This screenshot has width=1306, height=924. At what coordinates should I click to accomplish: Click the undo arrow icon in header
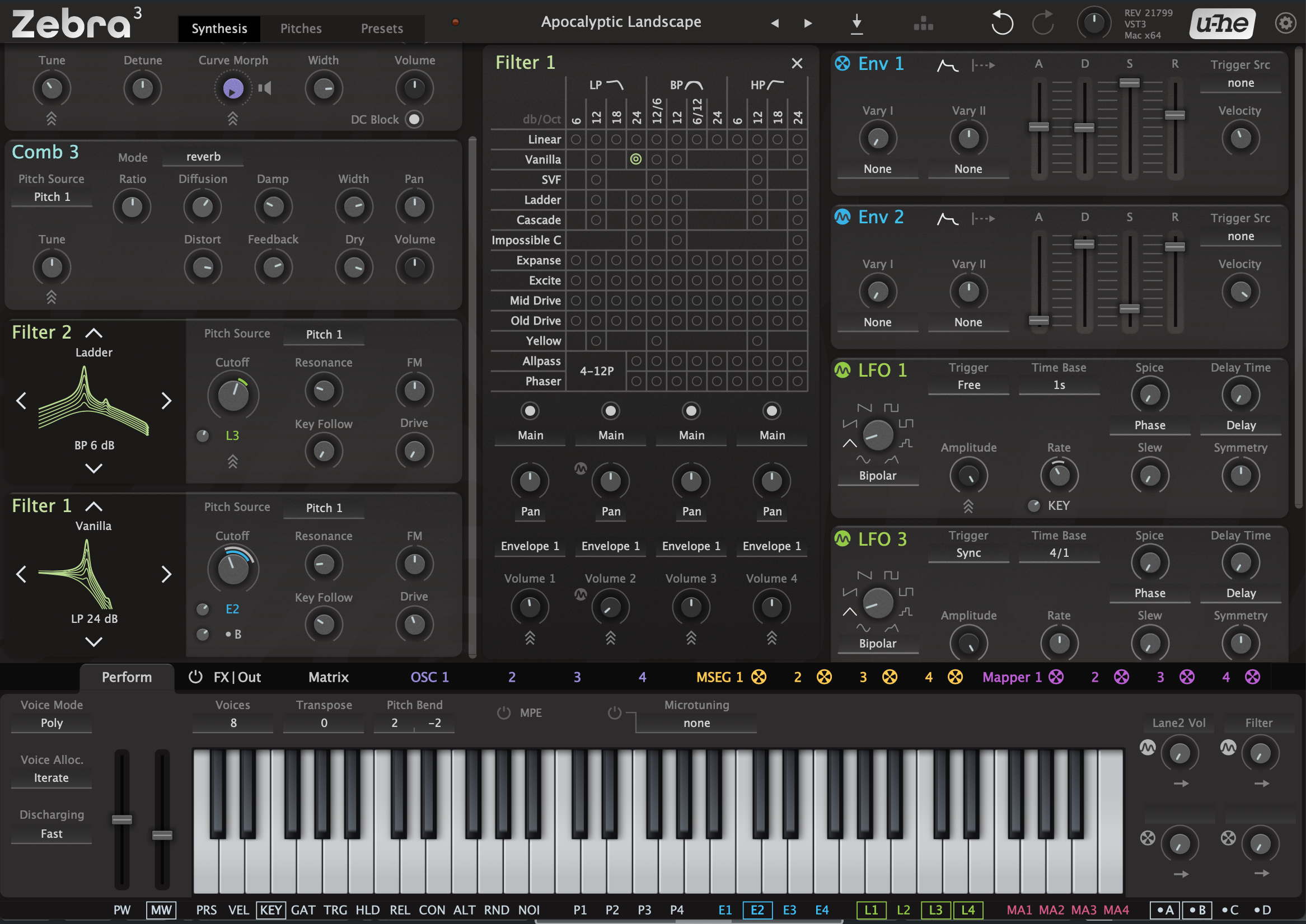point(1001,24)
